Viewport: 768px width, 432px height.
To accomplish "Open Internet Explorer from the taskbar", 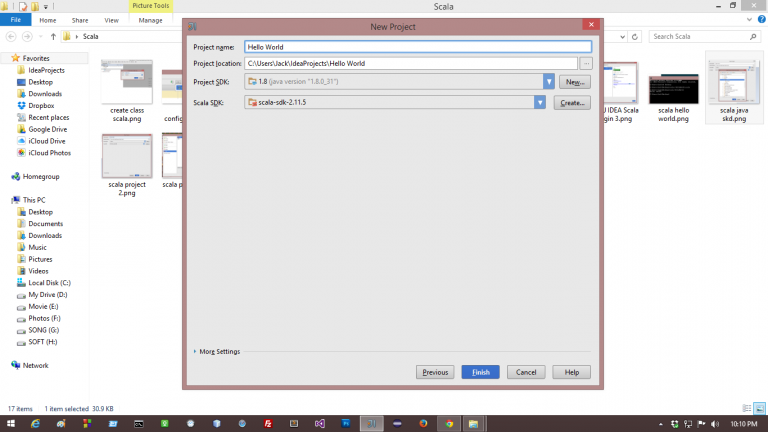I will point(35,423).
